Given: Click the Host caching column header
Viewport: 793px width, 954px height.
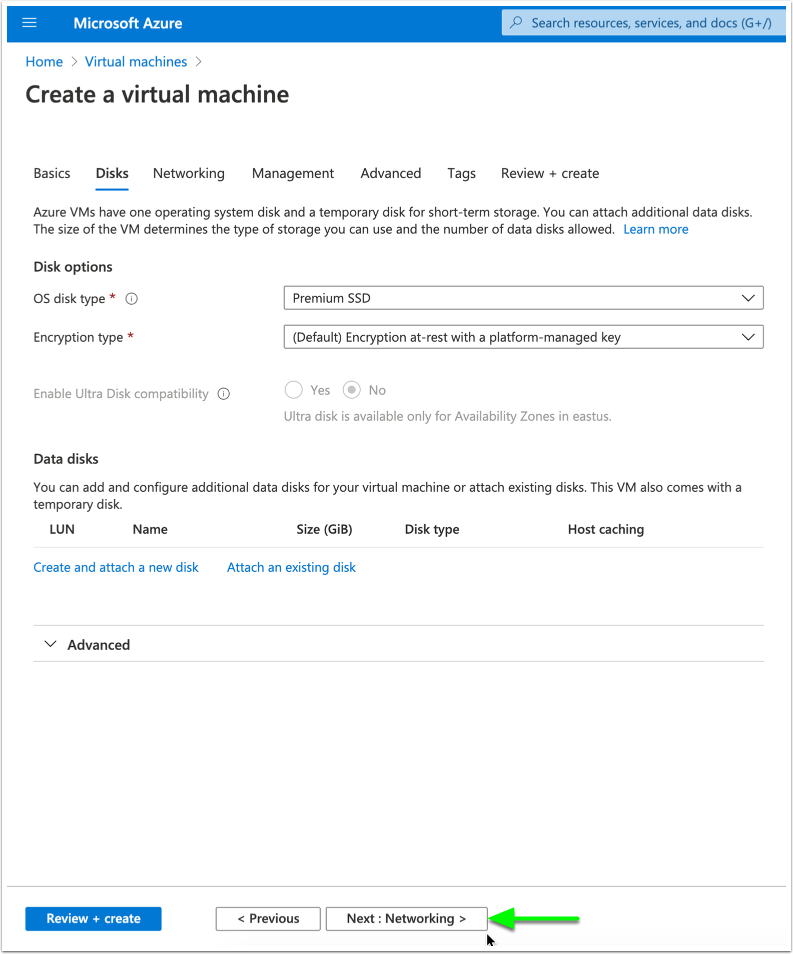Looking at the screenshot, I should (606, 529).
